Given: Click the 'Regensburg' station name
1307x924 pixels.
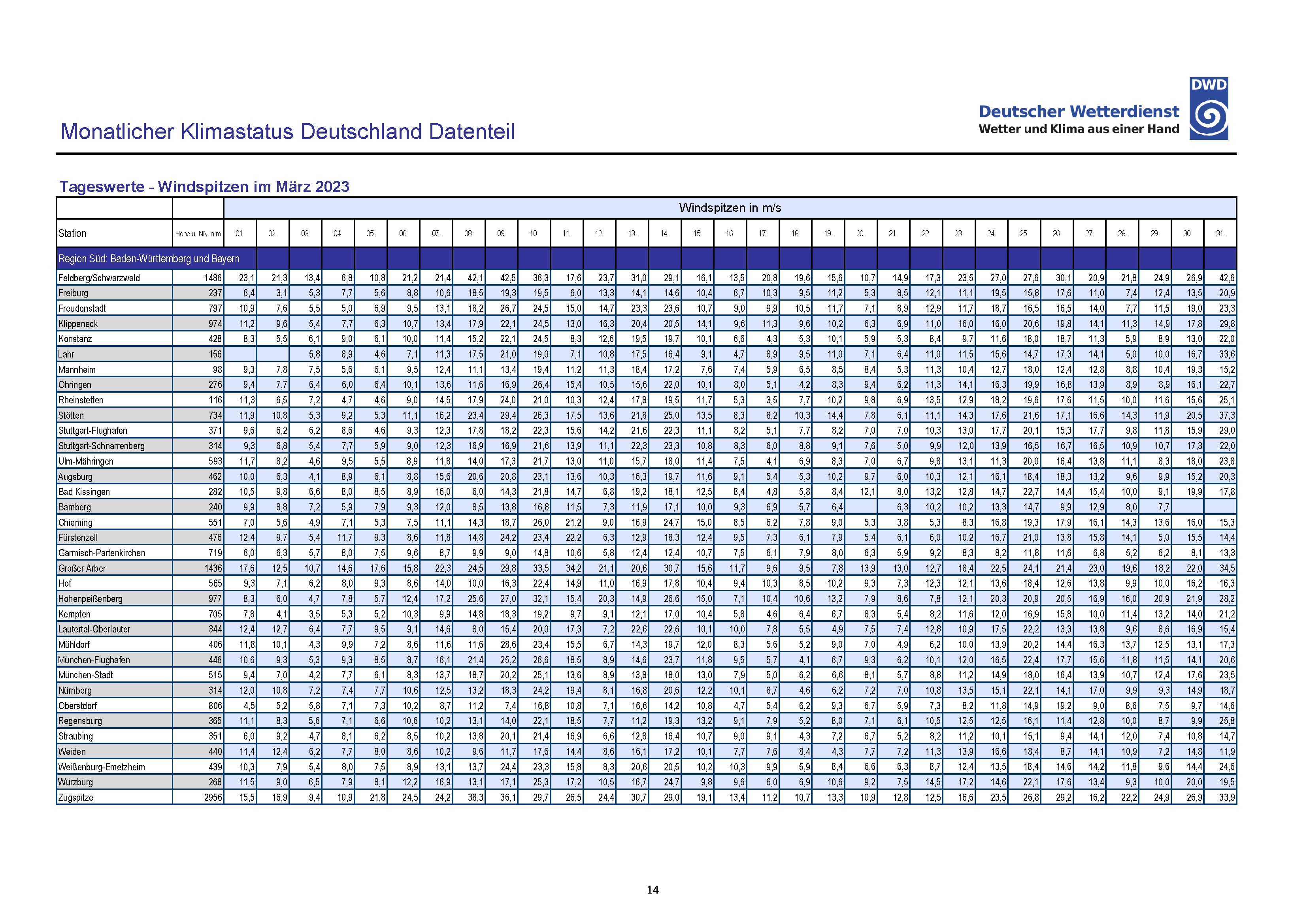Looking at the screenshot, I should [x=80, y=721].
